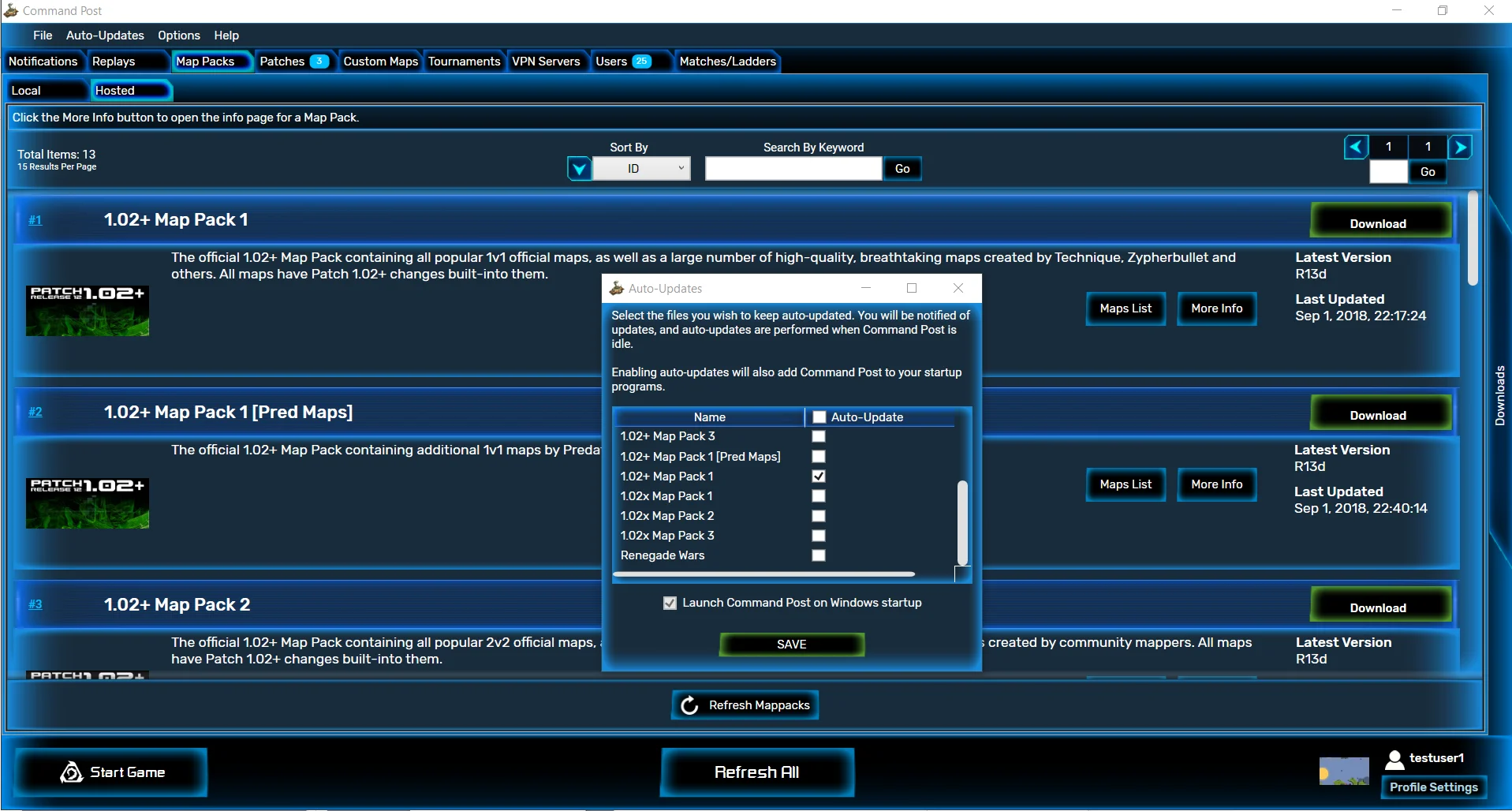Open Profile Settings
1512x811 pixels.
pos(1434,787)
